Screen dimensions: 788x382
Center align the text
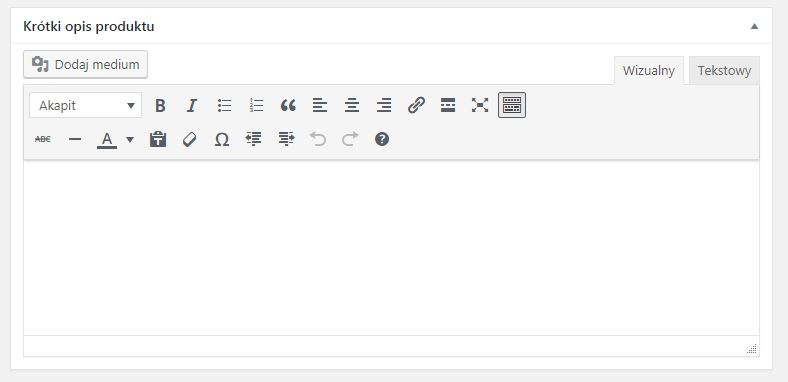(x=352, y=105)
